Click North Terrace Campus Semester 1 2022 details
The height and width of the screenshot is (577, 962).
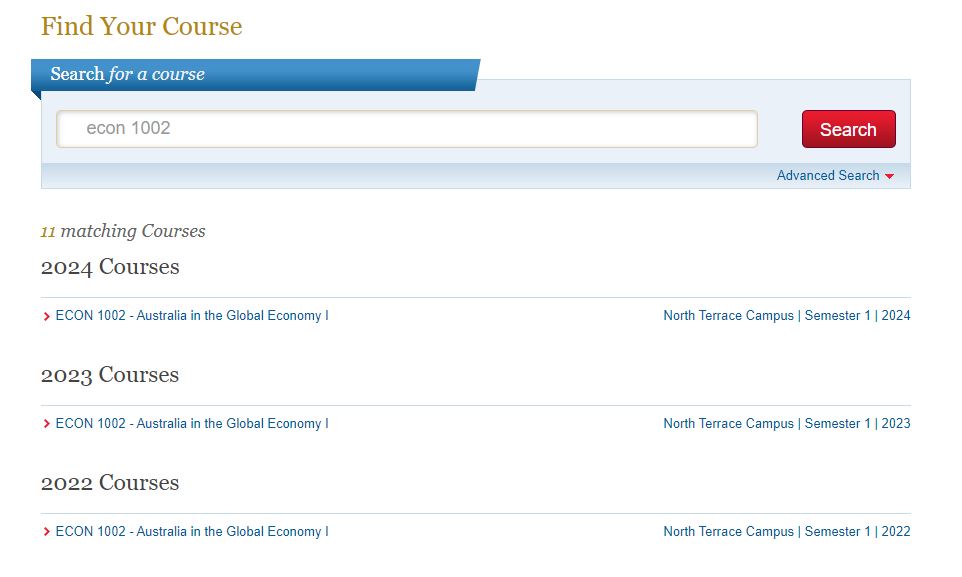[786, 531]
